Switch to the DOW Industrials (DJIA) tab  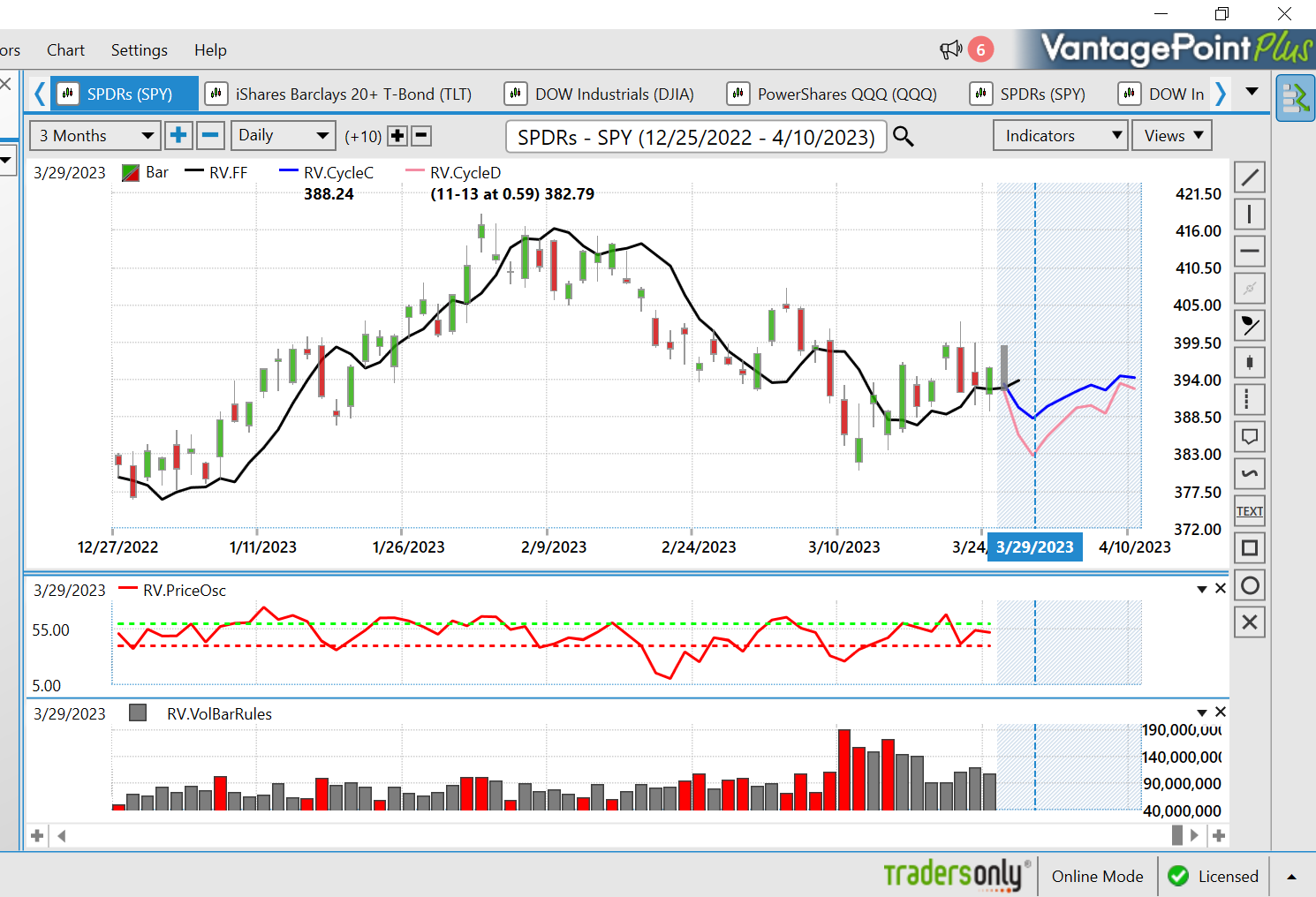click(x=601, y=94)
